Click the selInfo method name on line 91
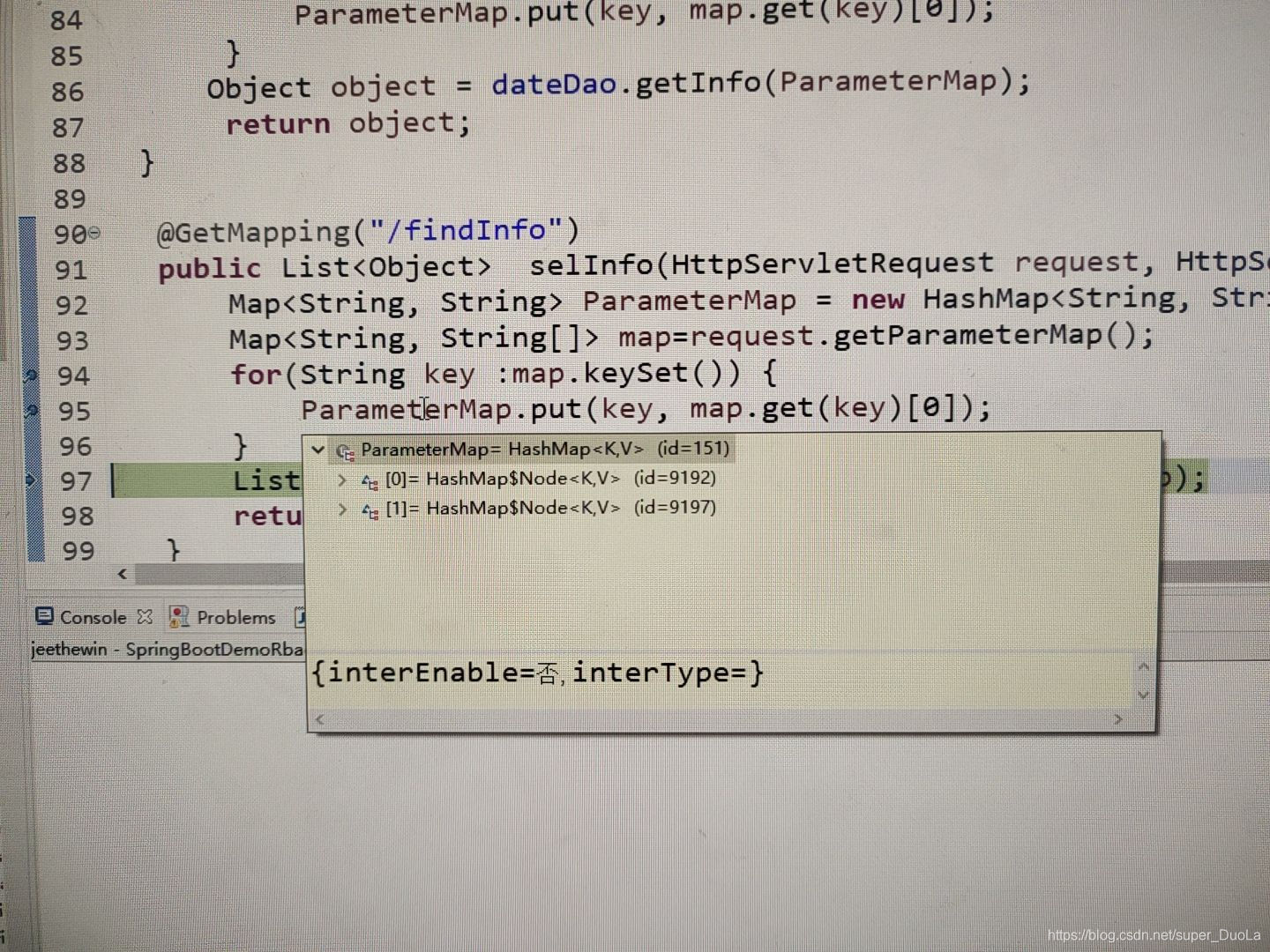Image resolution: width=1270 pixels, height=952 pixels. click(x=591, y=264)
